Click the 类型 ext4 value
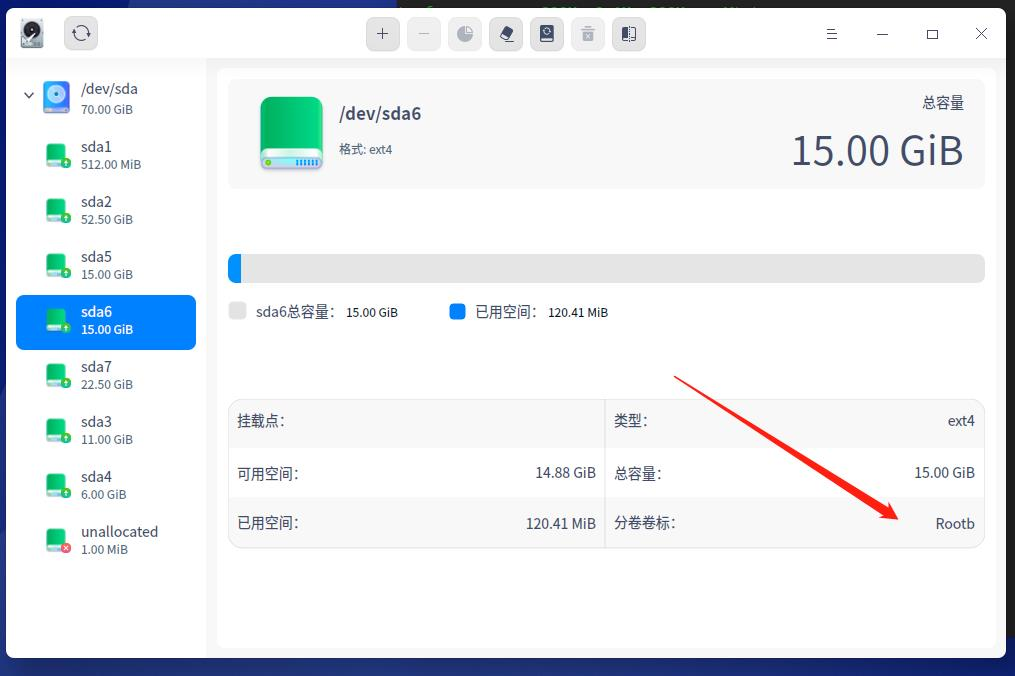1015x676 pixels. [x=961, y=422]
